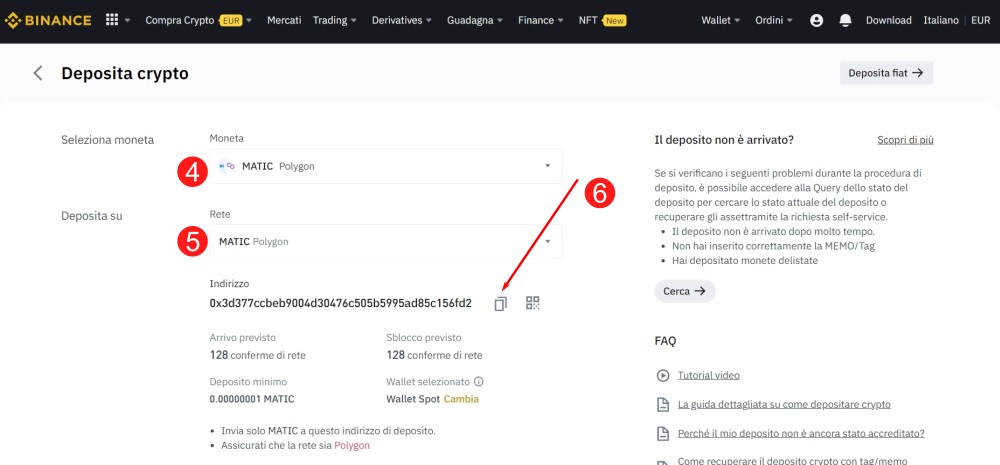
Task: Open La guida dettagliata su come depositare link
Action: coord(784,404)
